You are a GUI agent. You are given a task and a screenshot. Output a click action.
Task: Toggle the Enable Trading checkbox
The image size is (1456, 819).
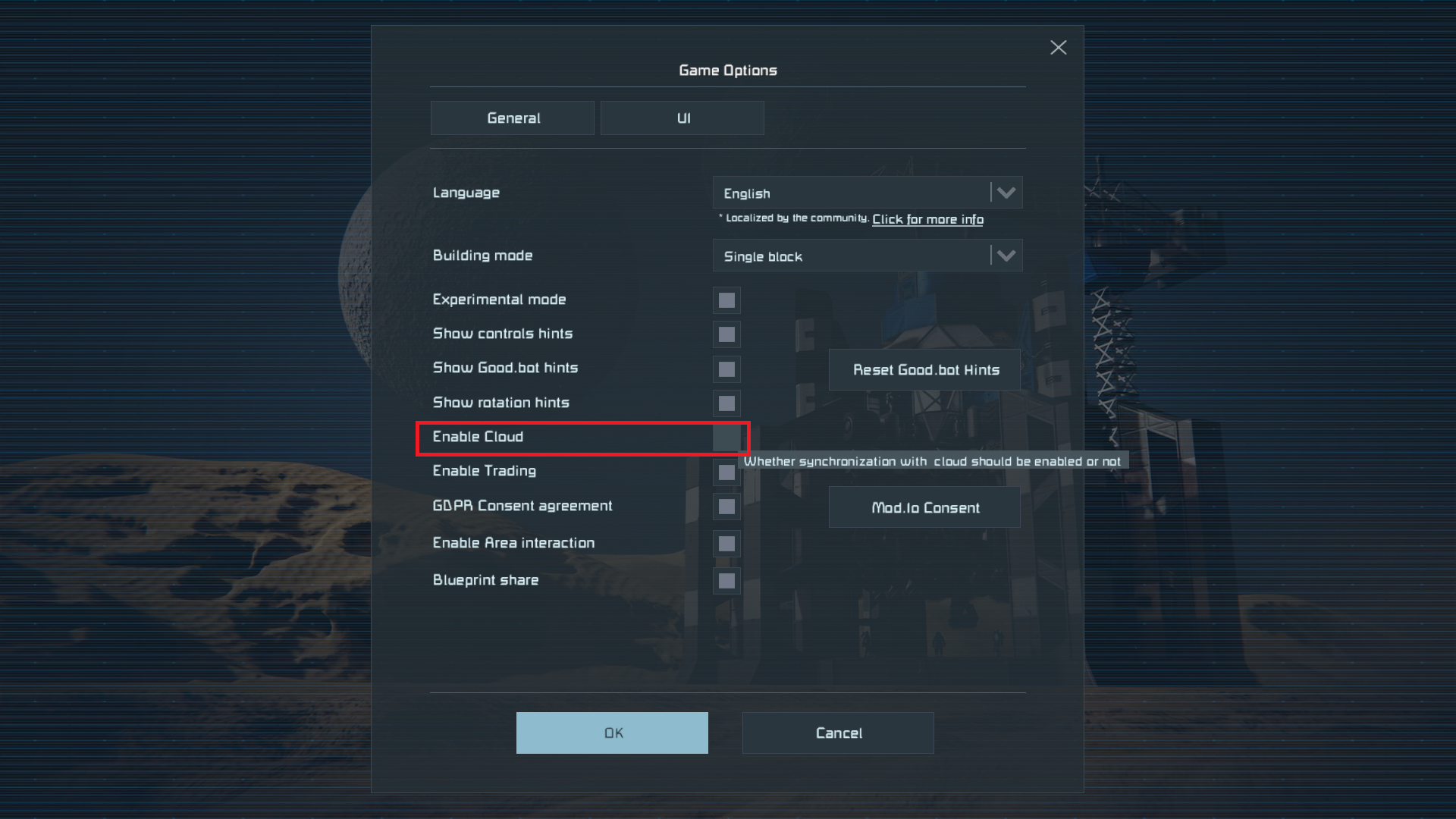(x=726, y=472)
